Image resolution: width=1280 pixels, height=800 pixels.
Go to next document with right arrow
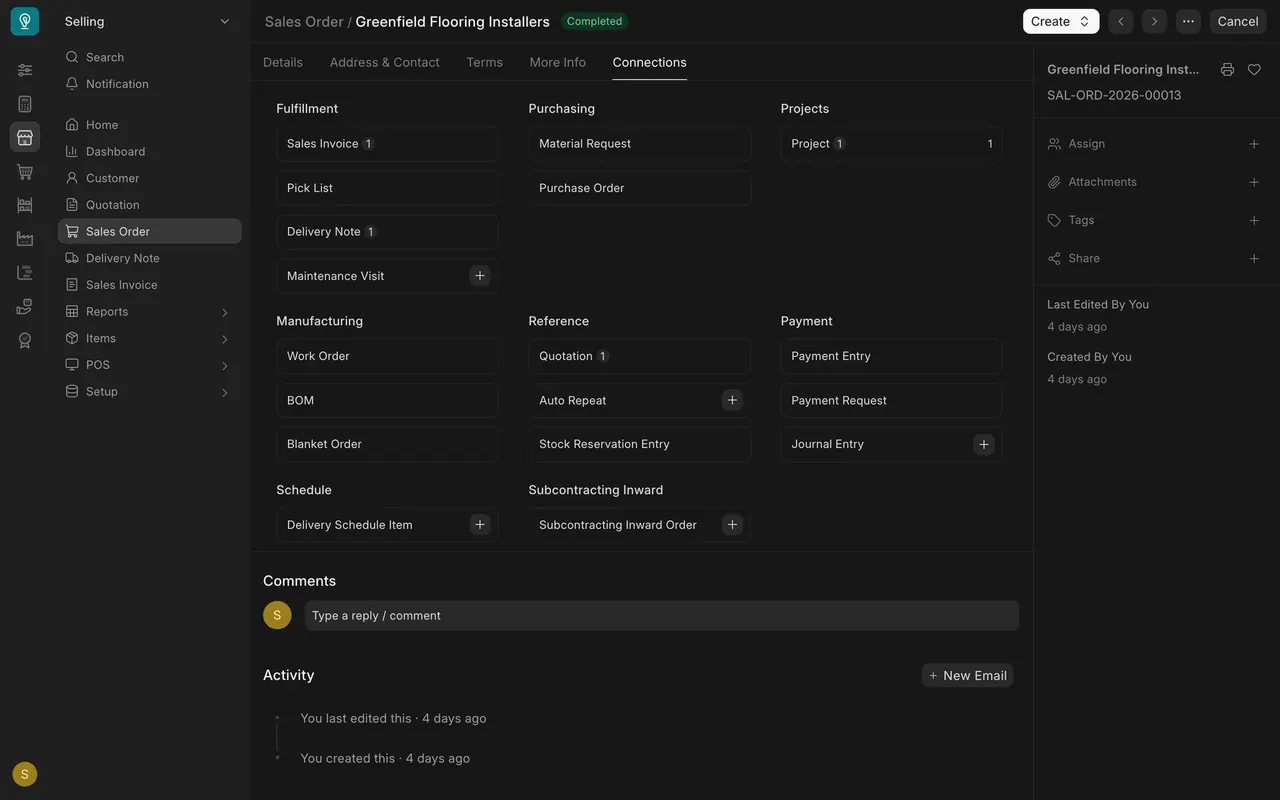[1155, 21]
